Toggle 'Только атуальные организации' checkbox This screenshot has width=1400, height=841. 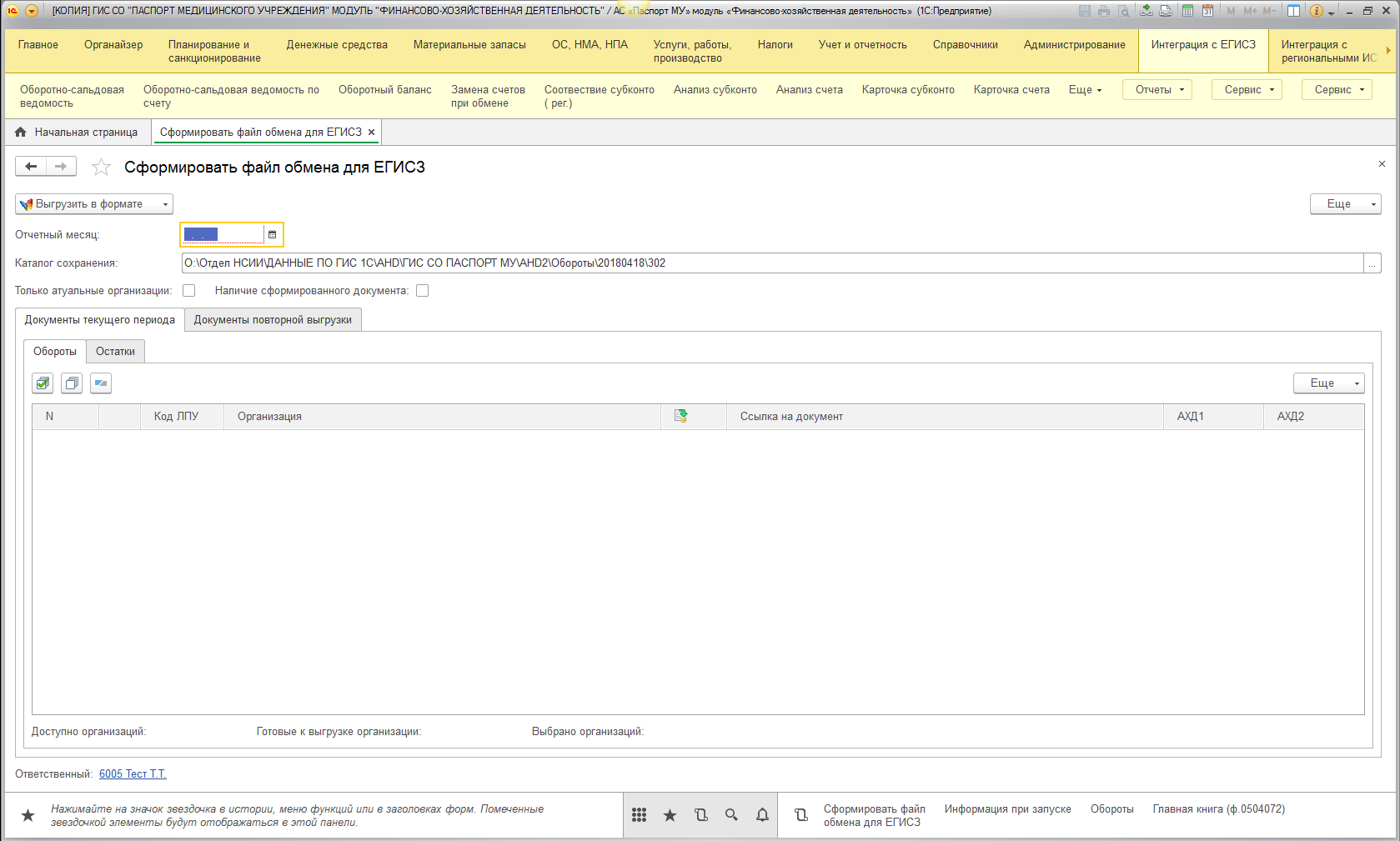pyautogui.click(x=189, y=291)
